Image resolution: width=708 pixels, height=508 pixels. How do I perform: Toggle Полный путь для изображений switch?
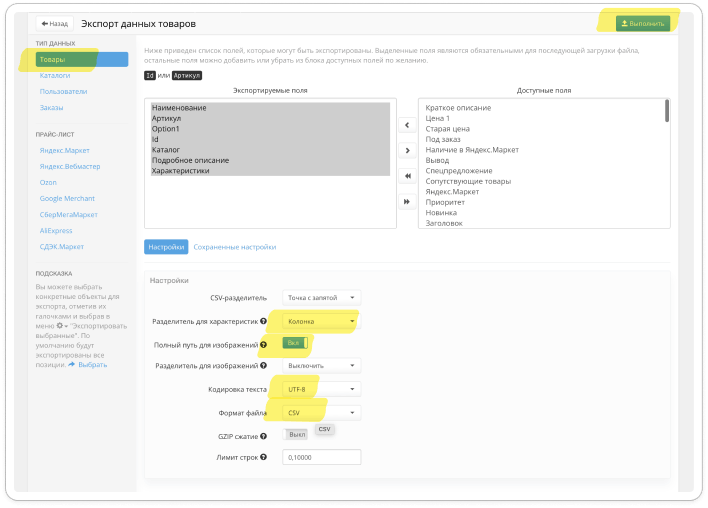click(295, 343)
